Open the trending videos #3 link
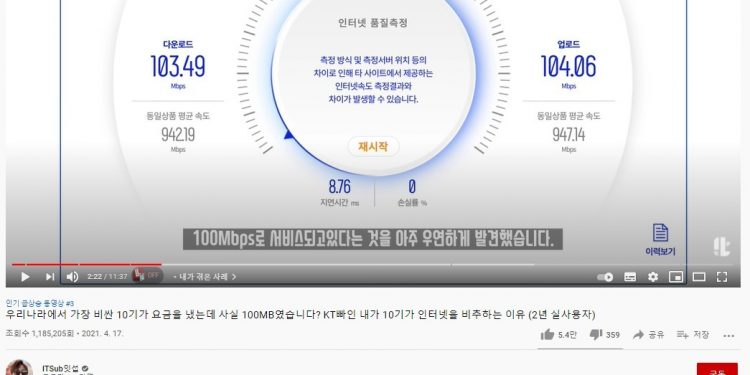Viewport: 750px width, 375px height. (40, 303)
